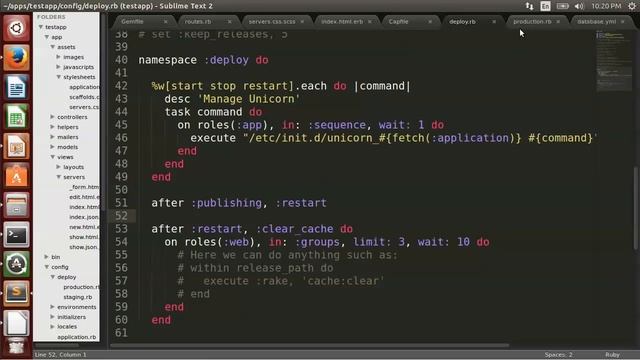This screenshot has width=640, height=360.
Task: Open staging.rb in the sidebar
Action: point(78,297)
